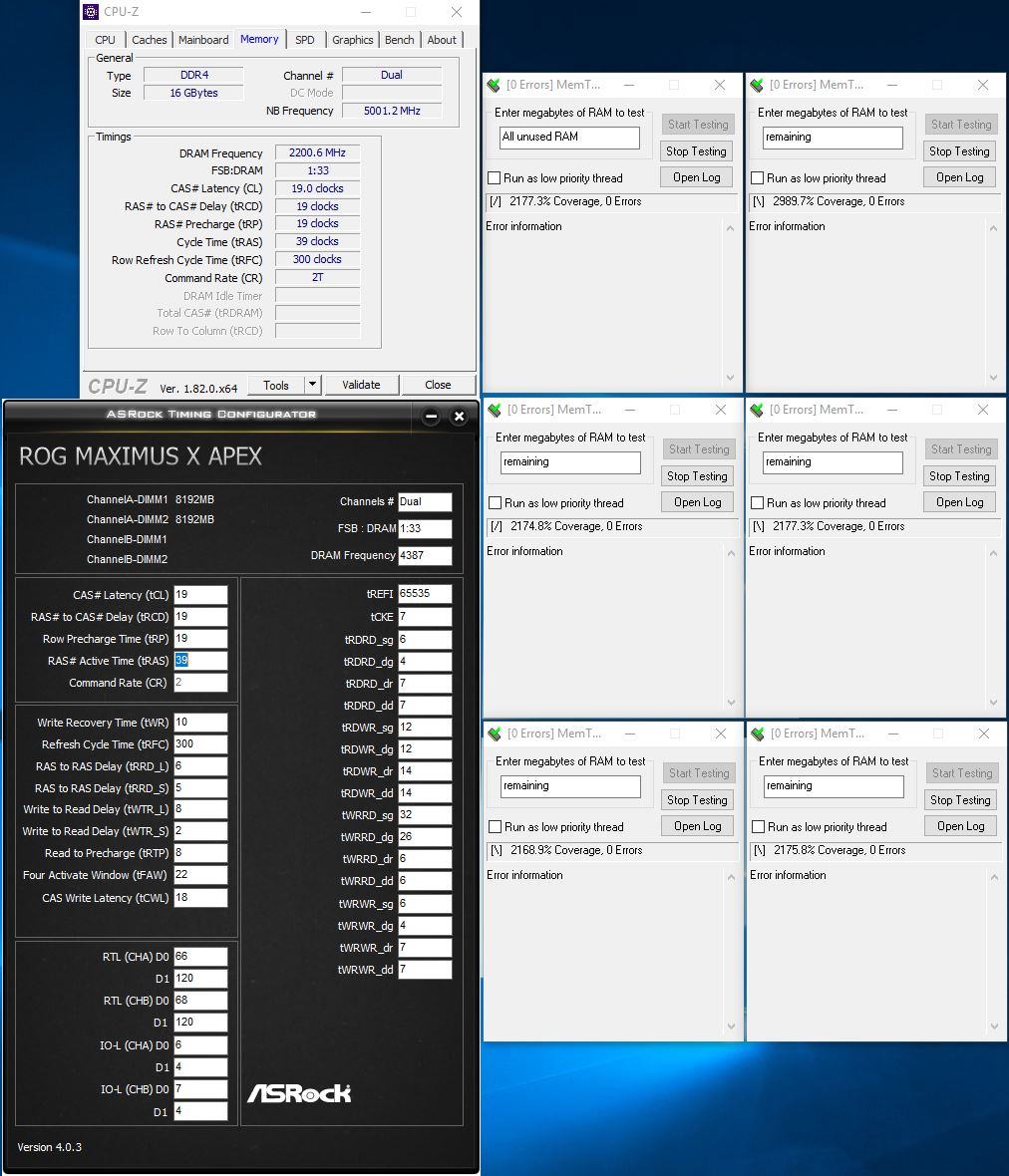The height and width of the screenshot is (1176, 1009).
Task: Enable low priority thread in the 2175.8% coverage window
Action: 759,827
